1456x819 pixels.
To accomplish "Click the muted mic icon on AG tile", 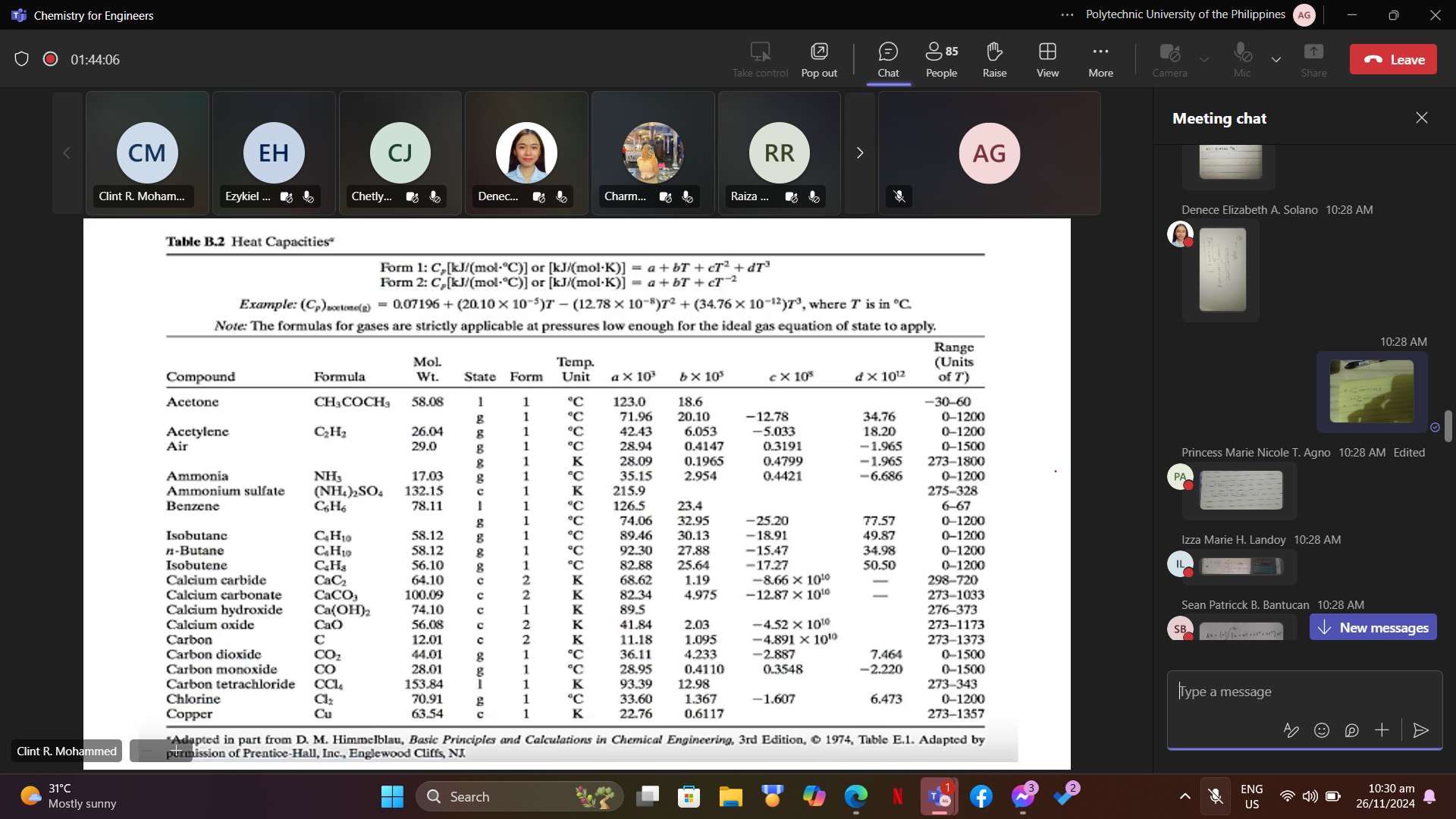I will [x=899, y=196].
